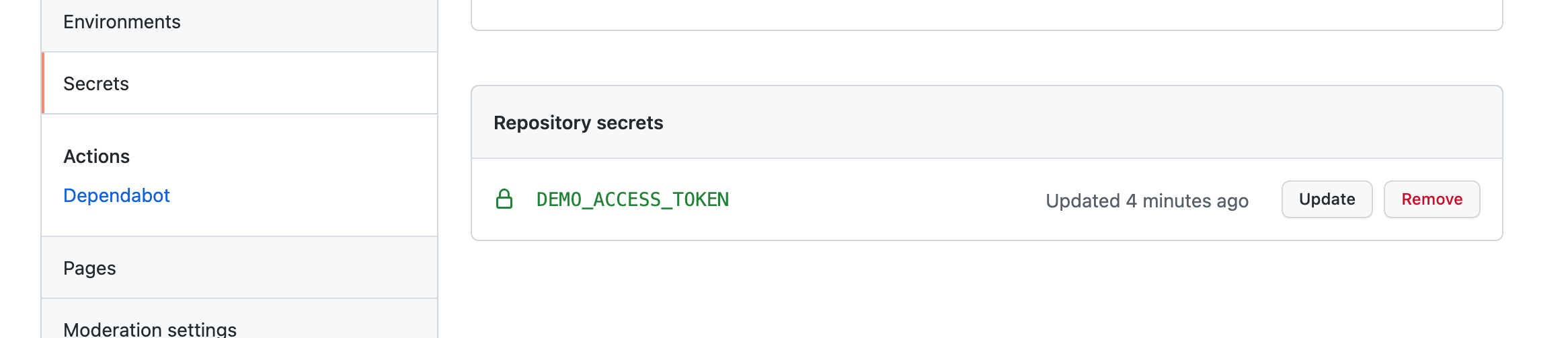The width and height of the screenshot is (1568, 338).
Task: Open the Secrets settings tab
Action: [x=239, y=83]
